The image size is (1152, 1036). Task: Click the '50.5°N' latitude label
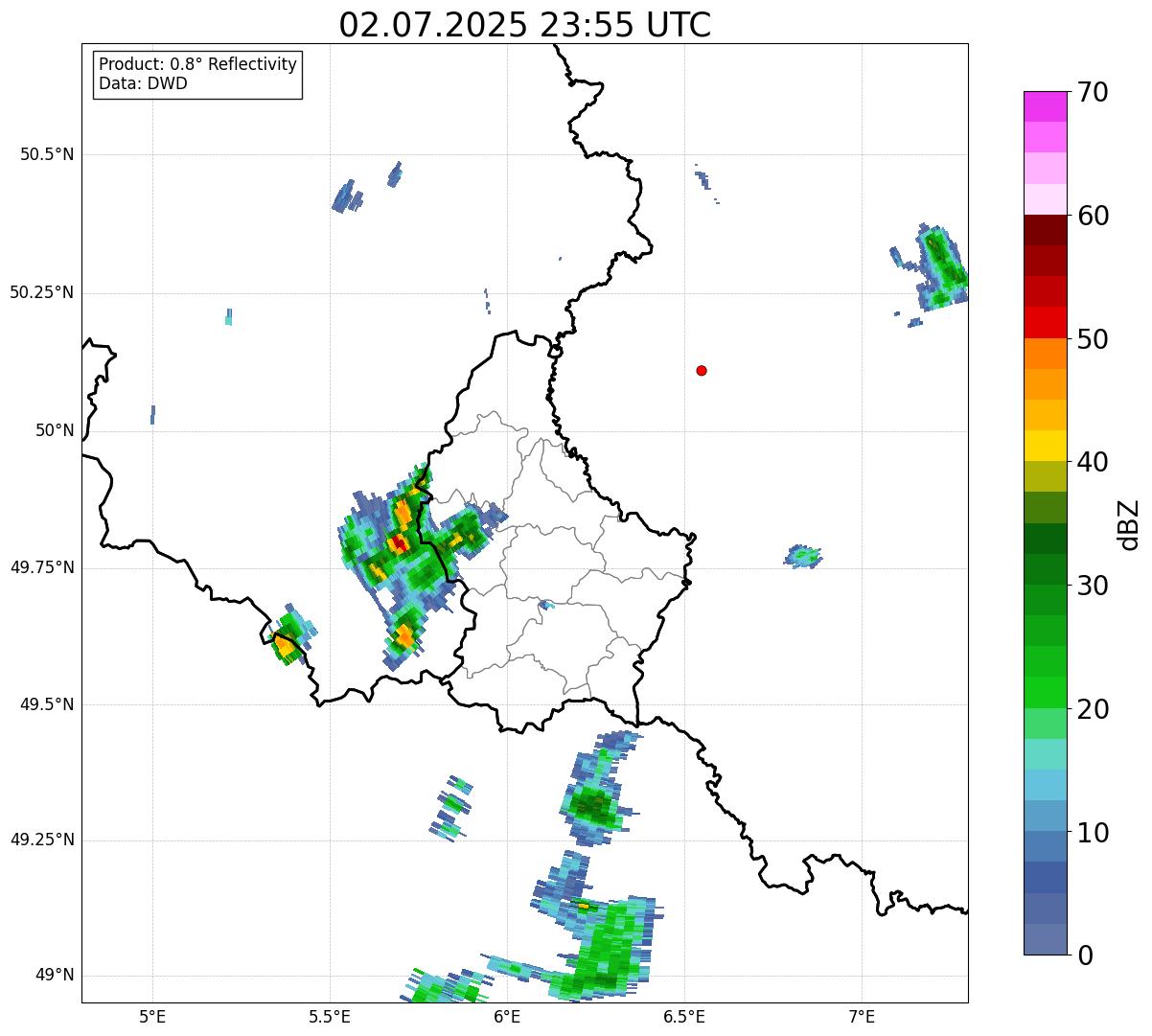pyautogui.click(x=47, y=154)
